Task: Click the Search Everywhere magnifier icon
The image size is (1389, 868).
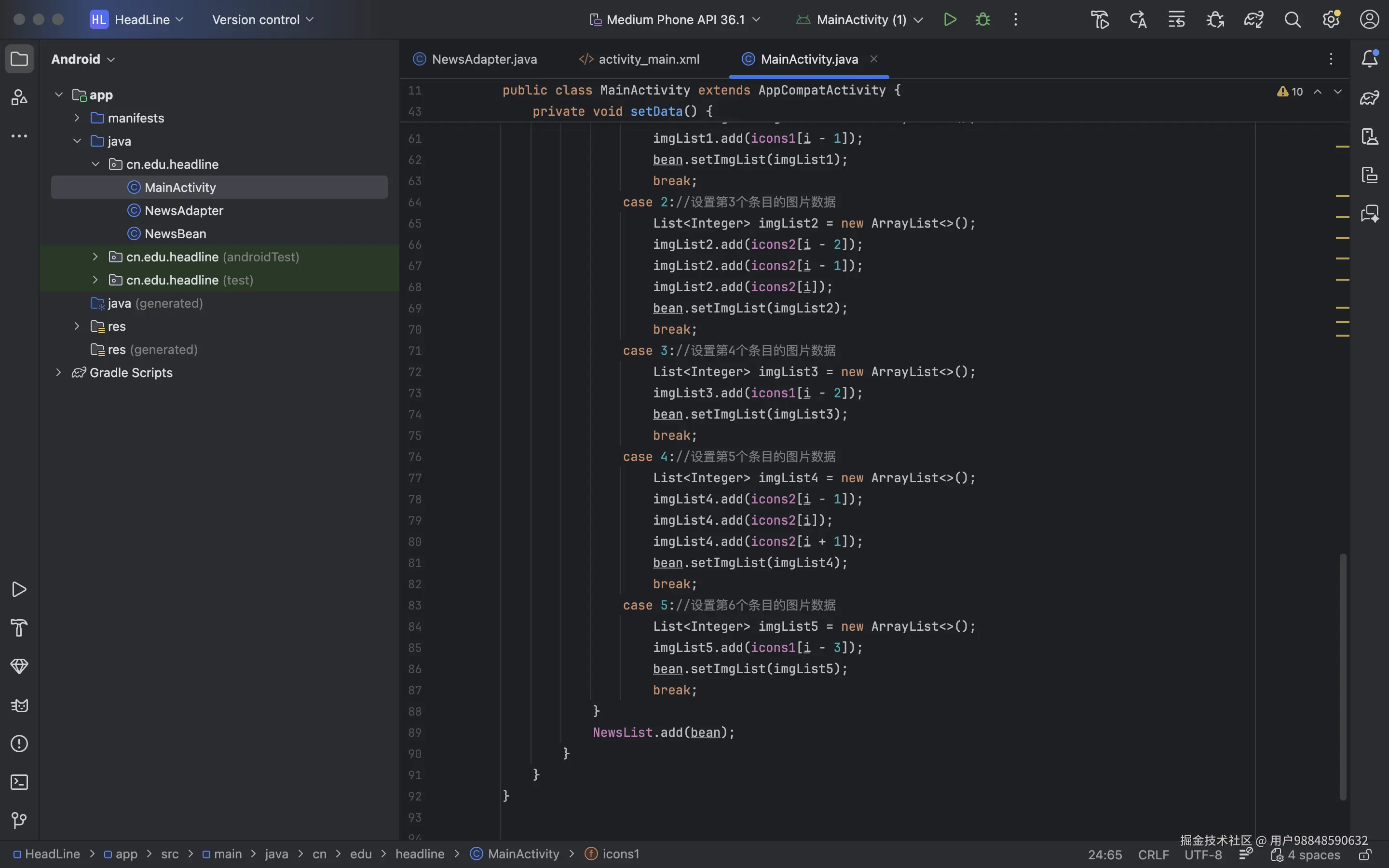Action: click(1293, 19)
